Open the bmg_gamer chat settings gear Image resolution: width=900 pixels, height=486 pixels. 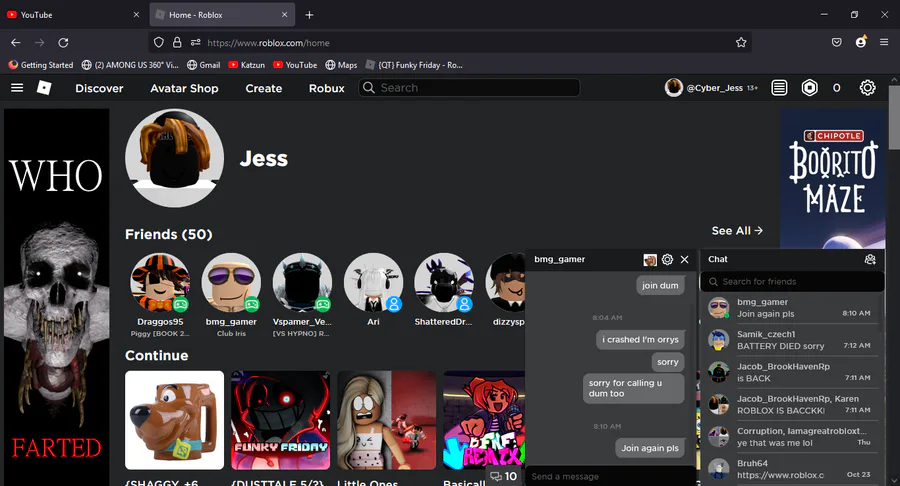click(x=667, y=259)
